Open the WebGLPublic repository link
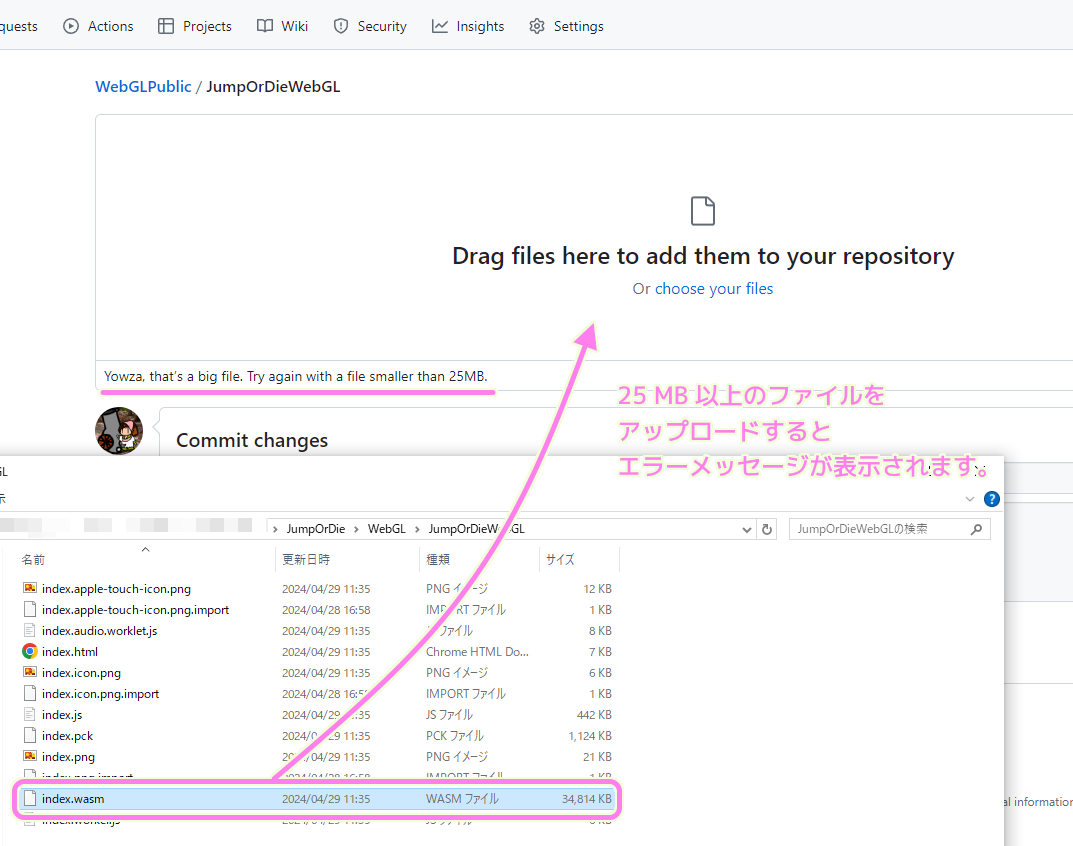 143,86
